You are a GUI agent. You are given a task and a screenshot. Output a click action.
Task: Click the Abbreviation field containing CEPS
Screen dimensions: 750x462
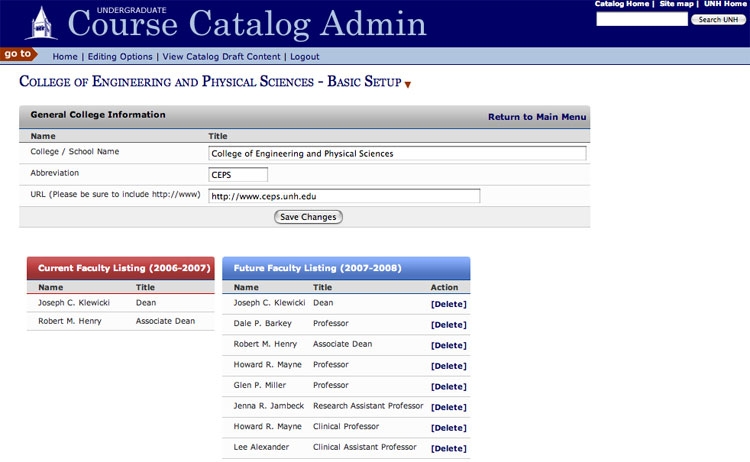(238, 175)
